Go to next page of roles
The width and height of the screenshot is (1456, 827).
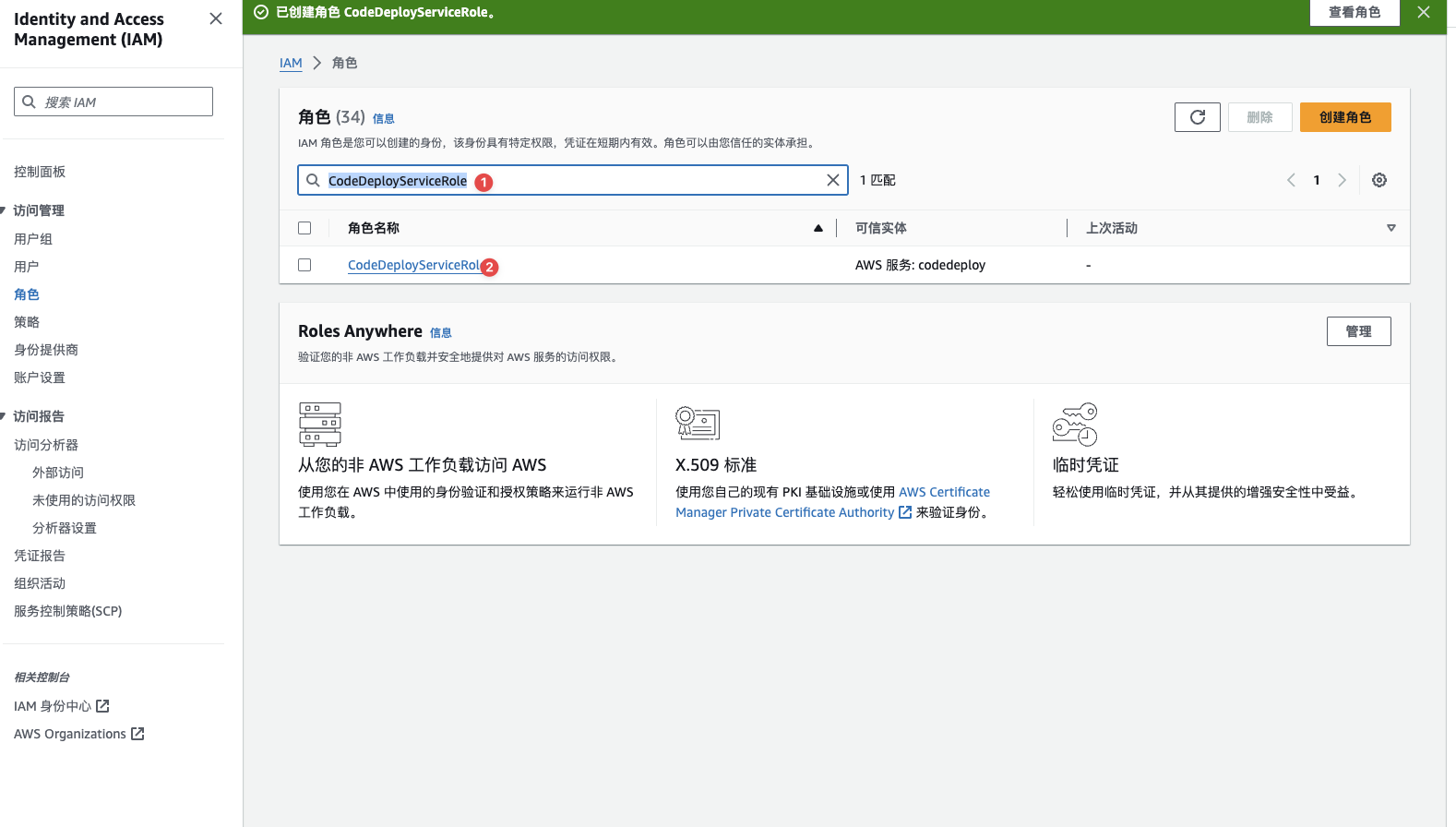1342,180
